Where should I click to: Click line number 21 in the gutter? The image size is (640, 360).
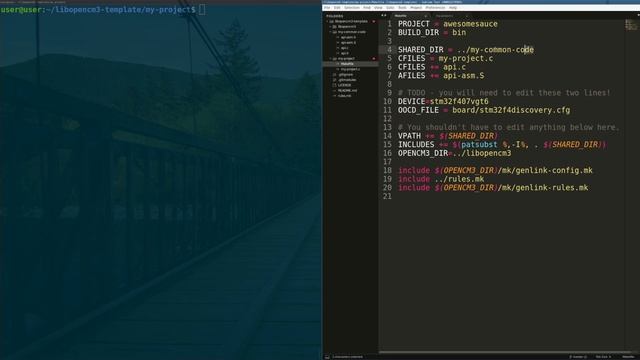coord(387,196)
